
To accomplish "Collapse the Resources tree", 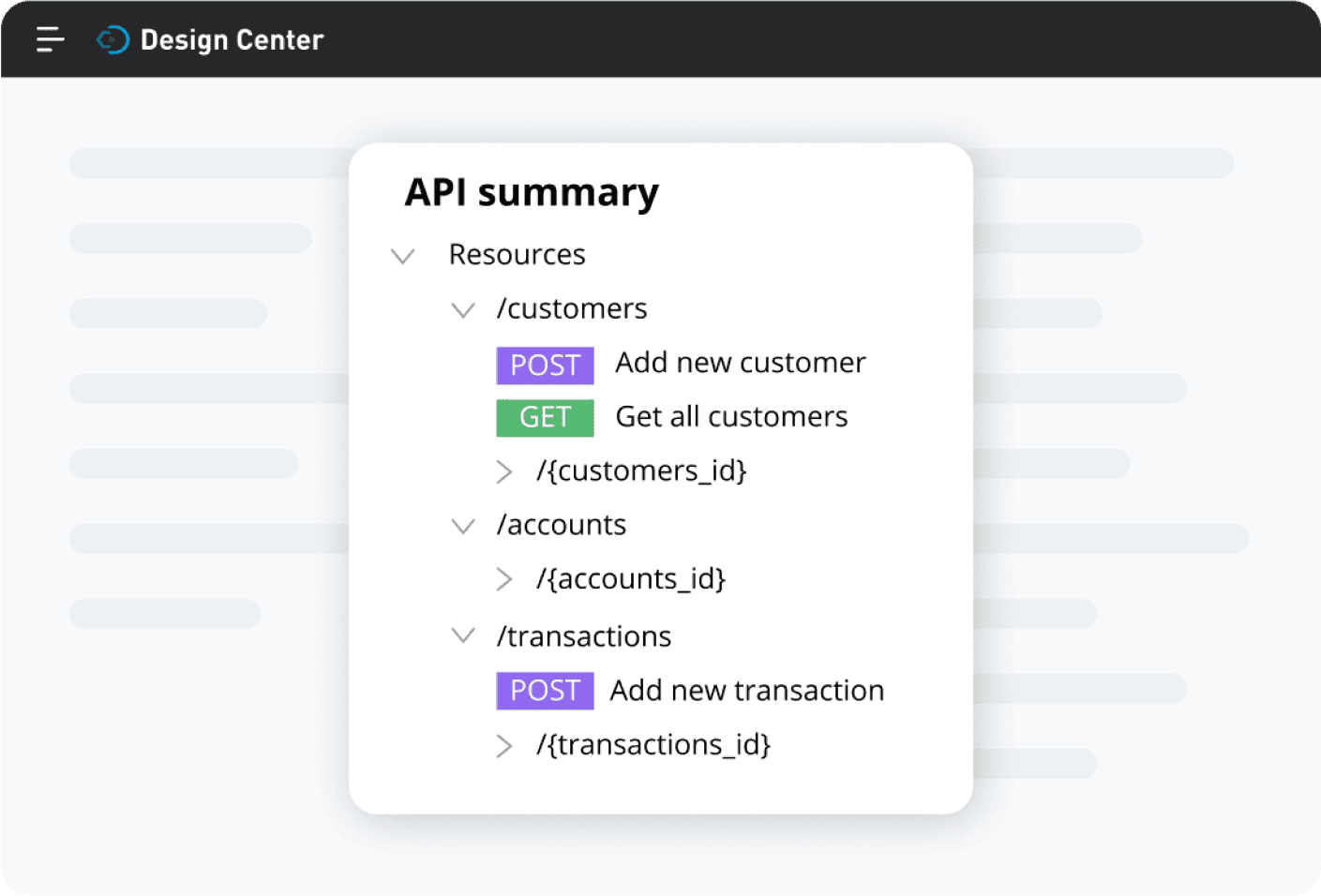I will [x=402, y=255].
